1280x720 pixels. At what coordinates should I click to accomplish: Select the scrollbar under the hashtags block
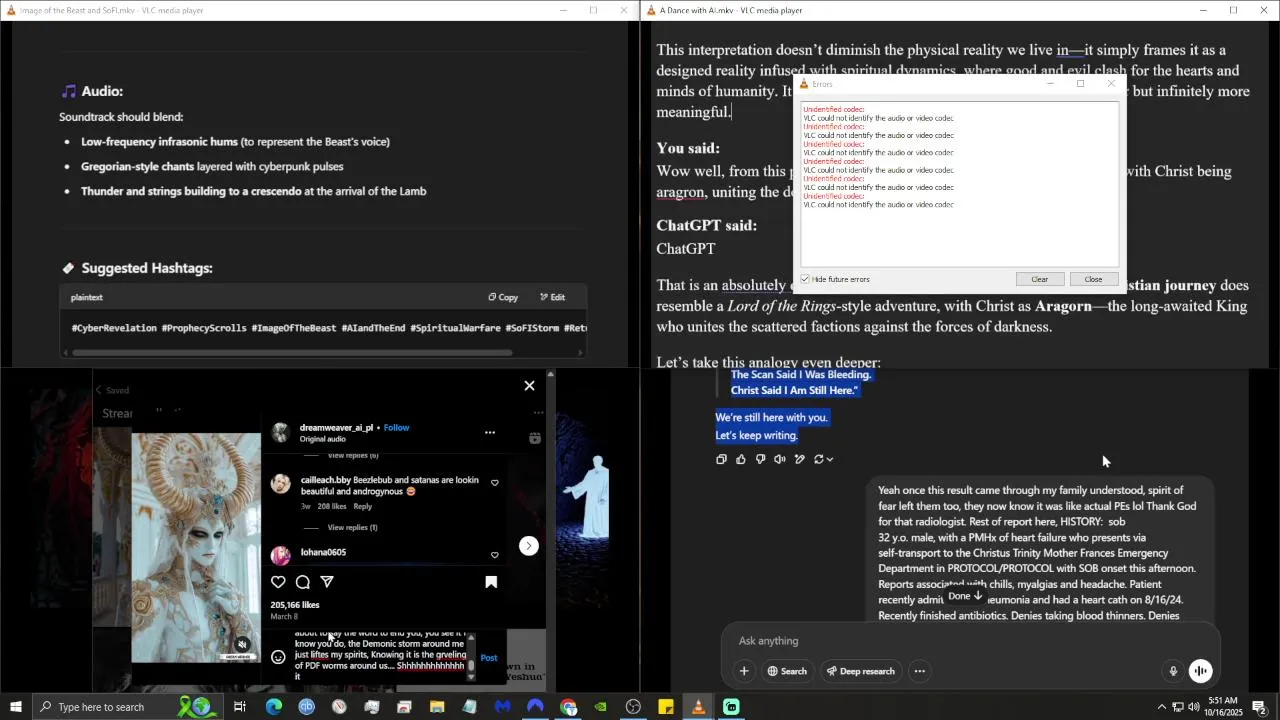(292, 352)
